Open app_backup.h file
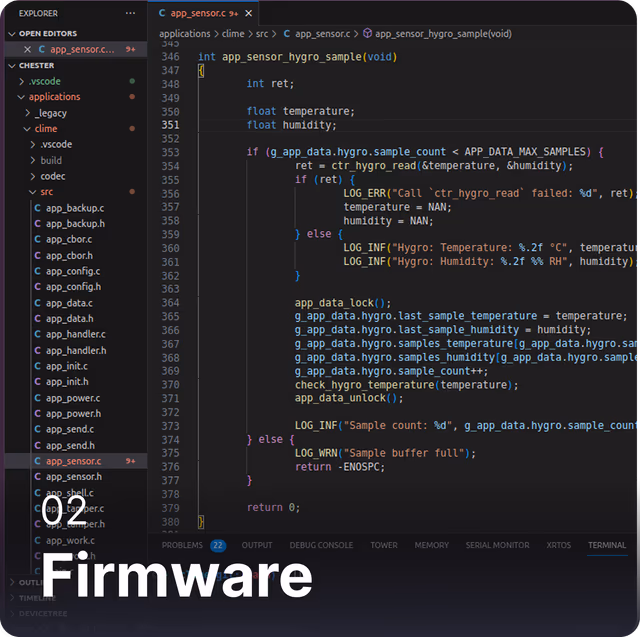 pyautogui.click(x=75, y=224)
